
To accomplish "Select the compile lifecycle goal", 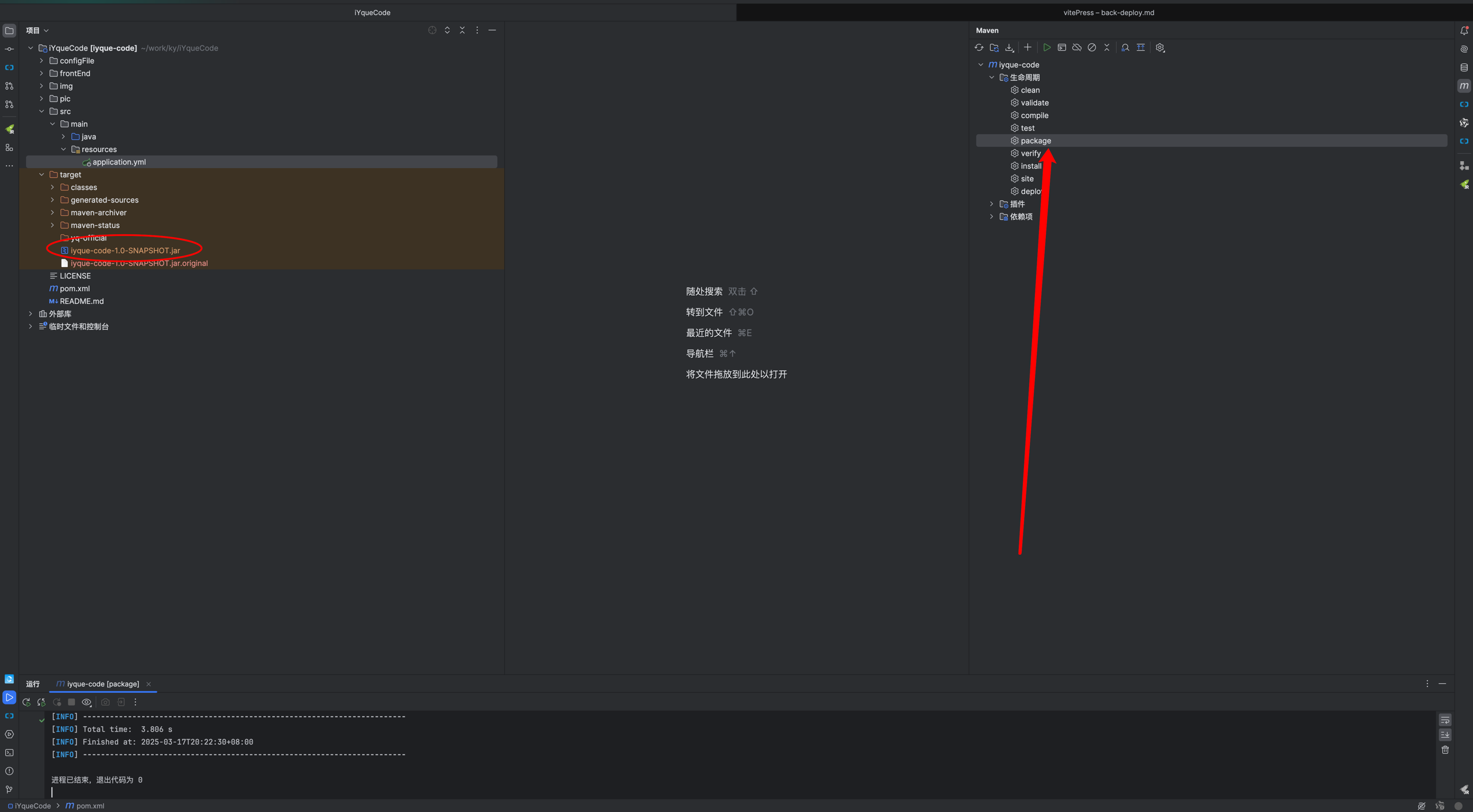I will pyautogui.click(x=1034, y=115).
